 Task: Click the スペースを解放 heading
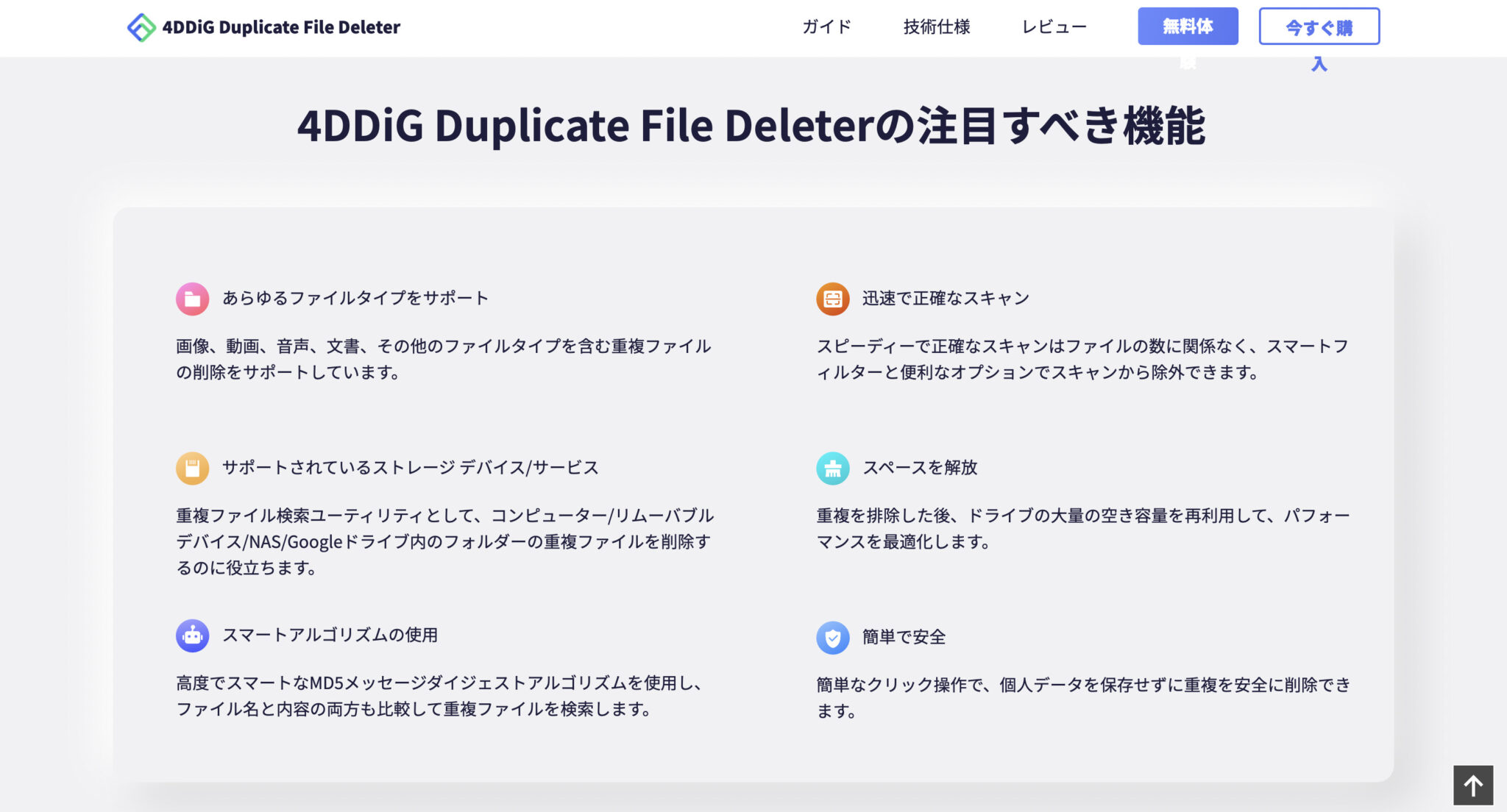[x=920, y=468]
